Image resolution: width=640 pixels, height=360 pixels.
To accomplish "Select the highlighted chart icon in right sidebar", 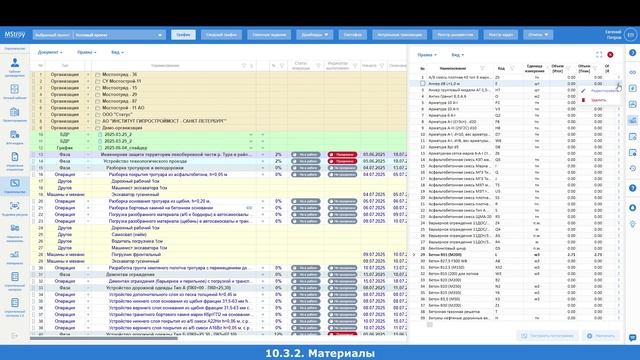I will (633, 120).
